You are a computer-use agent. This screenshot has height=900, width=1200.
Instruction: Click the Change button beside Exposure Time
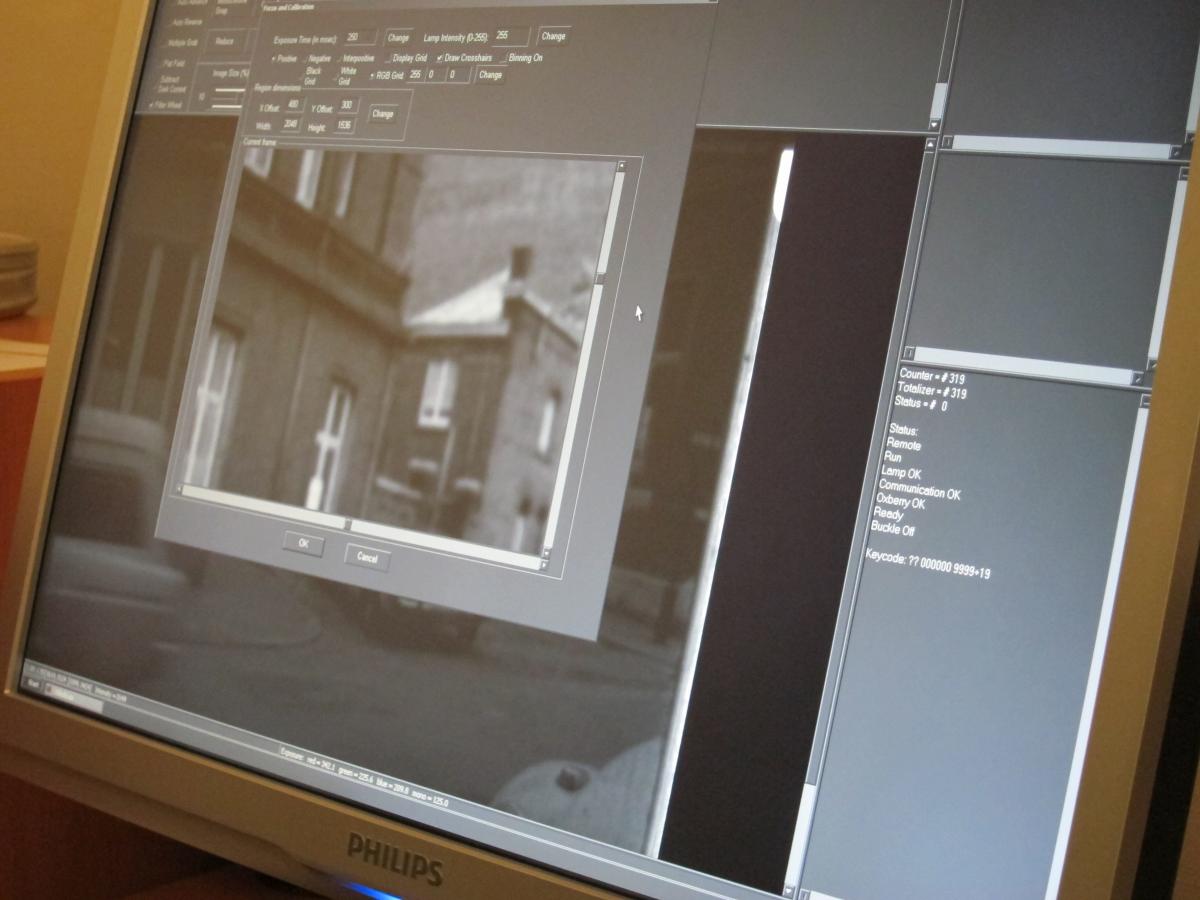click(399, 37)
